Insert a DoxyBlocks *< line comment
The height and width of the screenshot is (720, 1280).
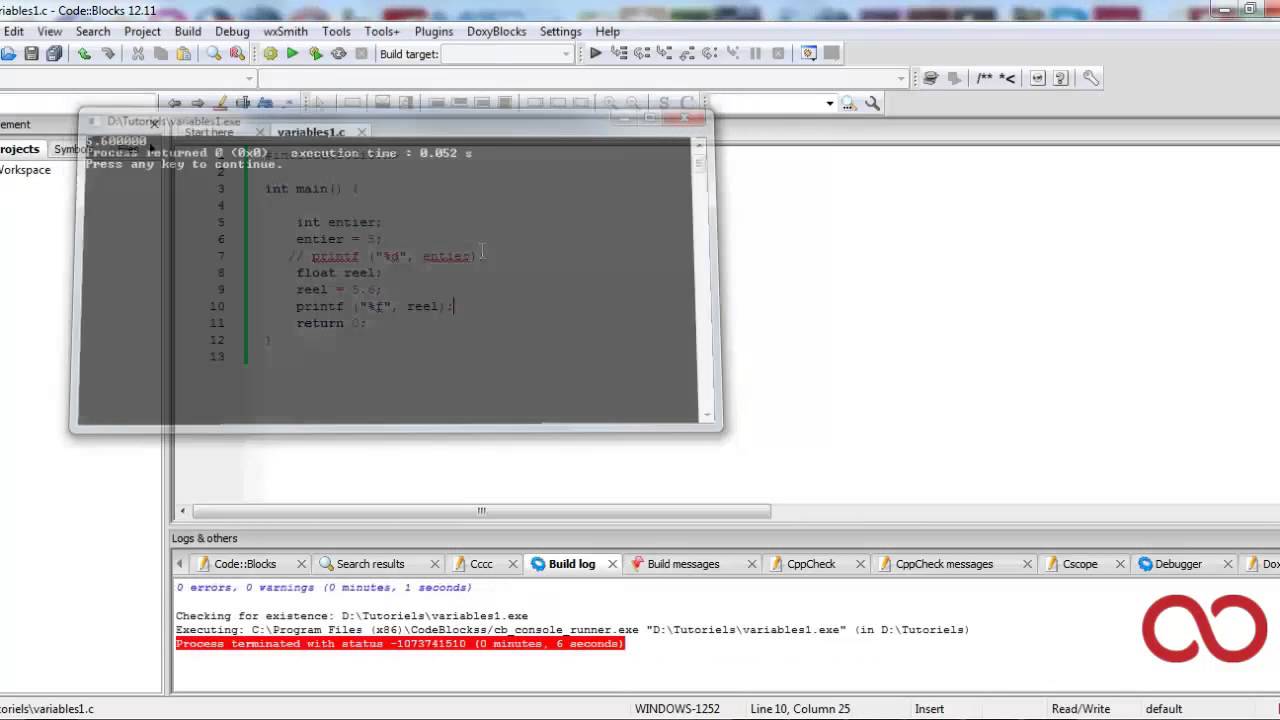tap(1007, 78)
